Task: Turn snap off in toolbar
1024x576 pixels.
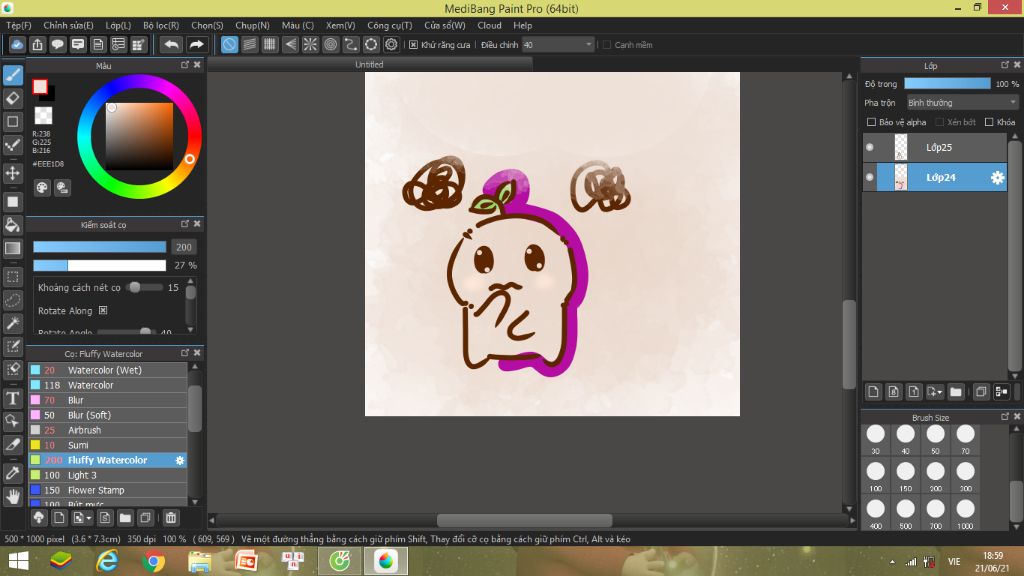Action: point(229,44)
